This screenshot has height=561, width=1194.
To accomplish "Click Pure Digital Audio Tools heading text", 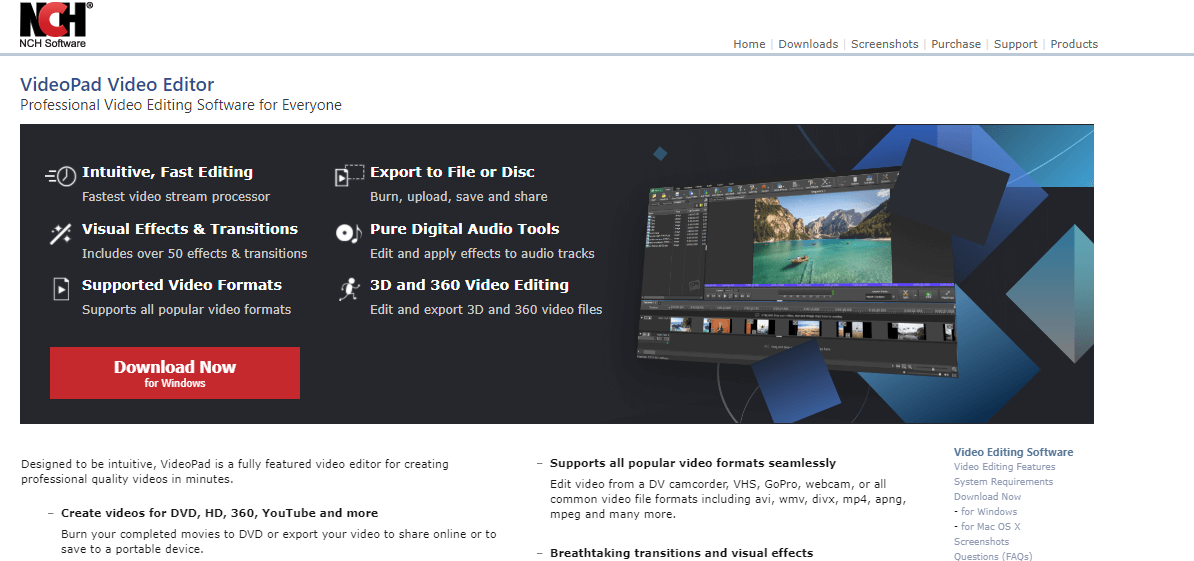I will coord(465,229).
